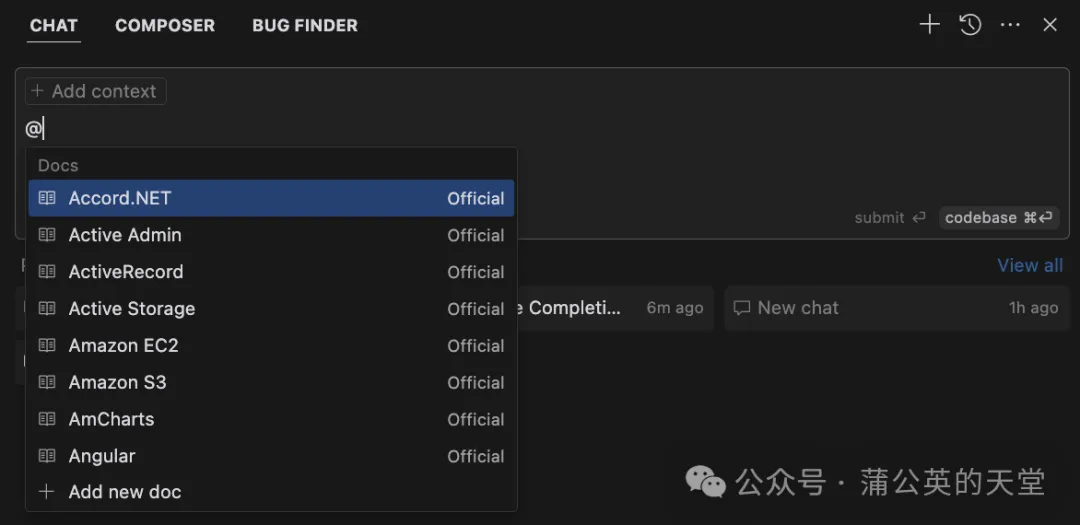1080x525 pixels.
Task: Click the Add context button
Action: point(96,91)
